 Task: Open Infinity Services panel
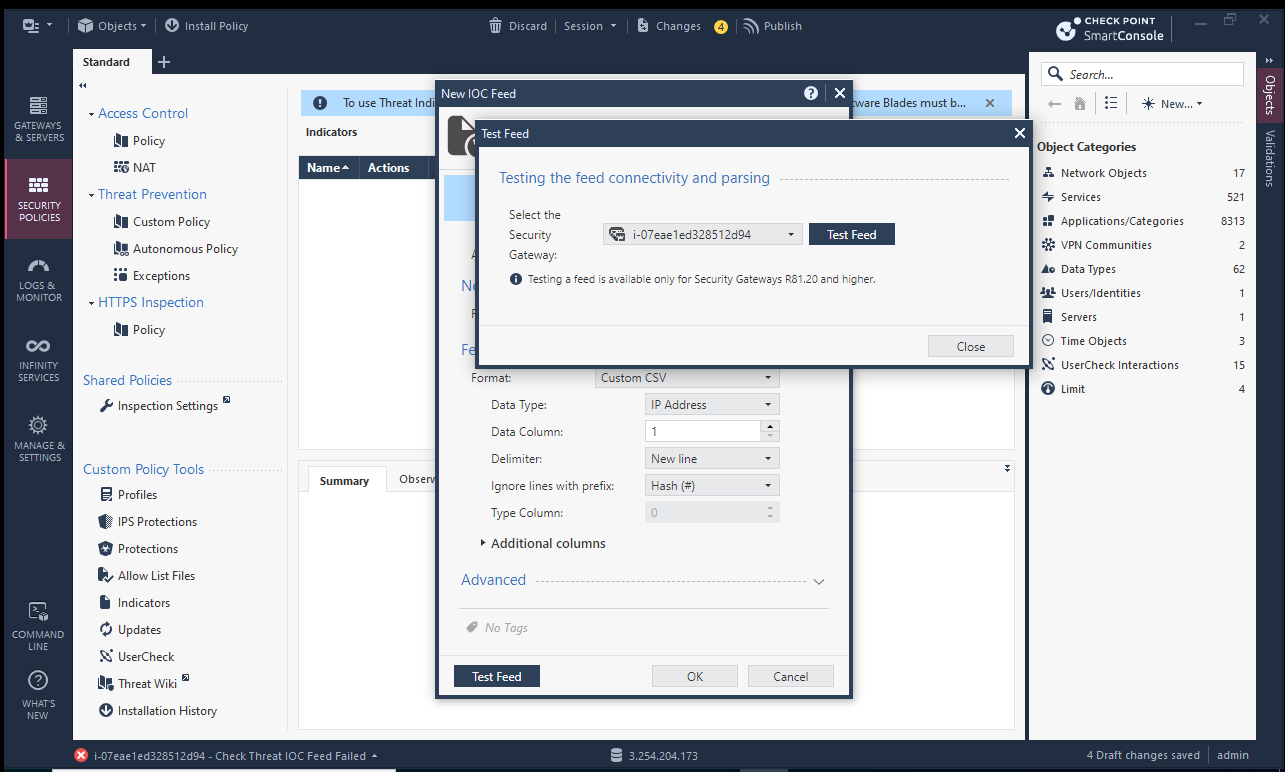tap(38, 358)
